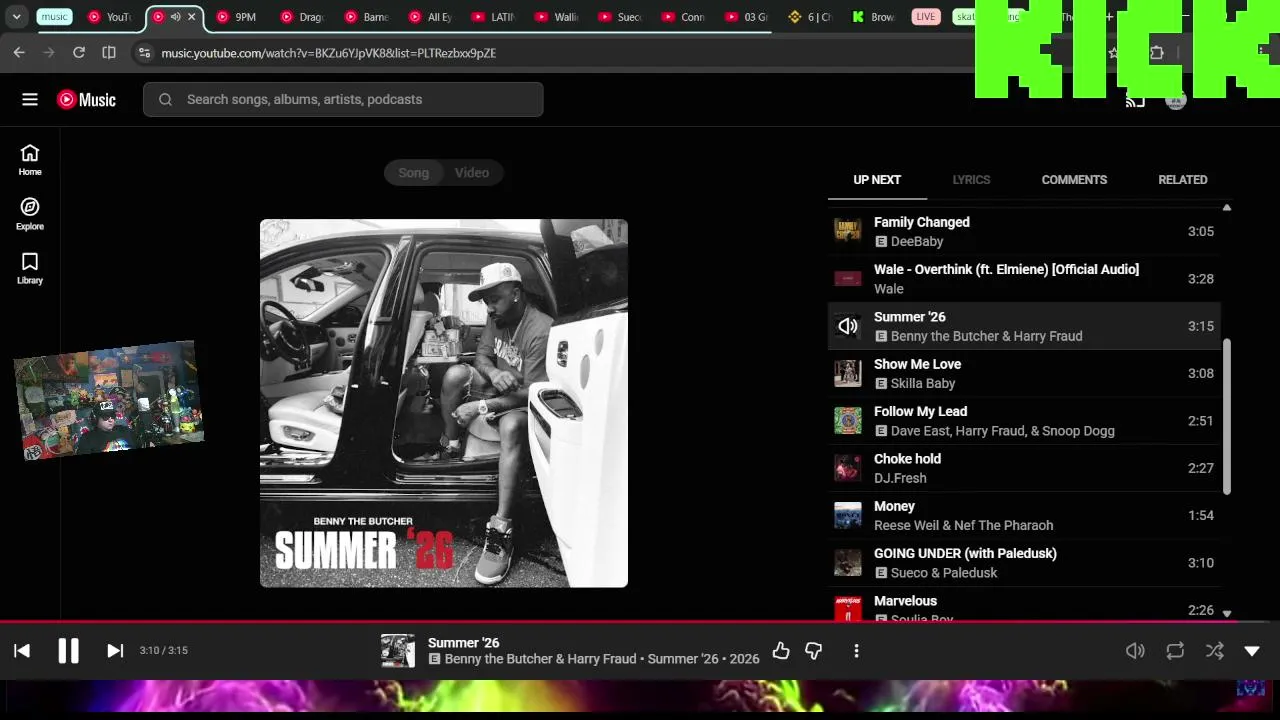Click the search songs, albums, artists field
Screen dimensions: 1280x720
coord(343,99)
